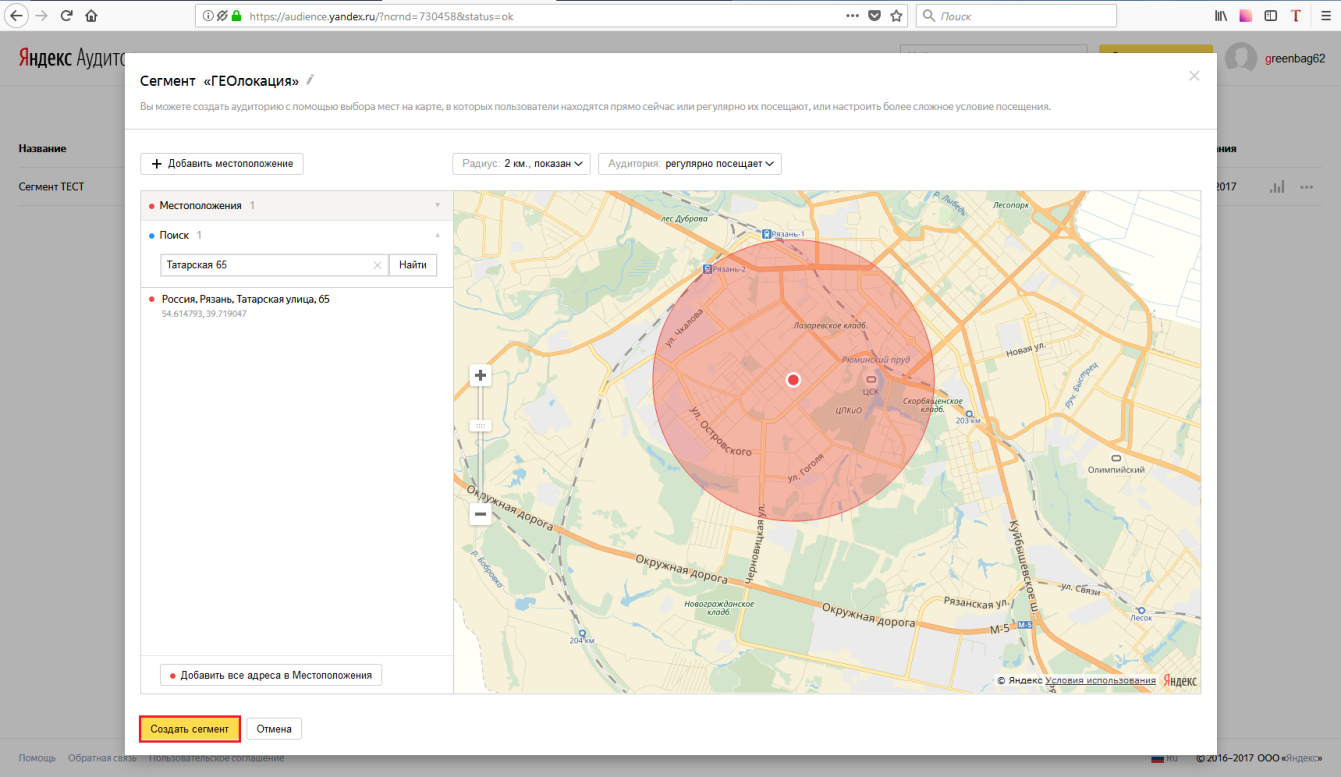Image resolution: width=1341 pixels, height=777 pixels.
Task: Zoom in on the map with plus
Action: pos(480,375)
